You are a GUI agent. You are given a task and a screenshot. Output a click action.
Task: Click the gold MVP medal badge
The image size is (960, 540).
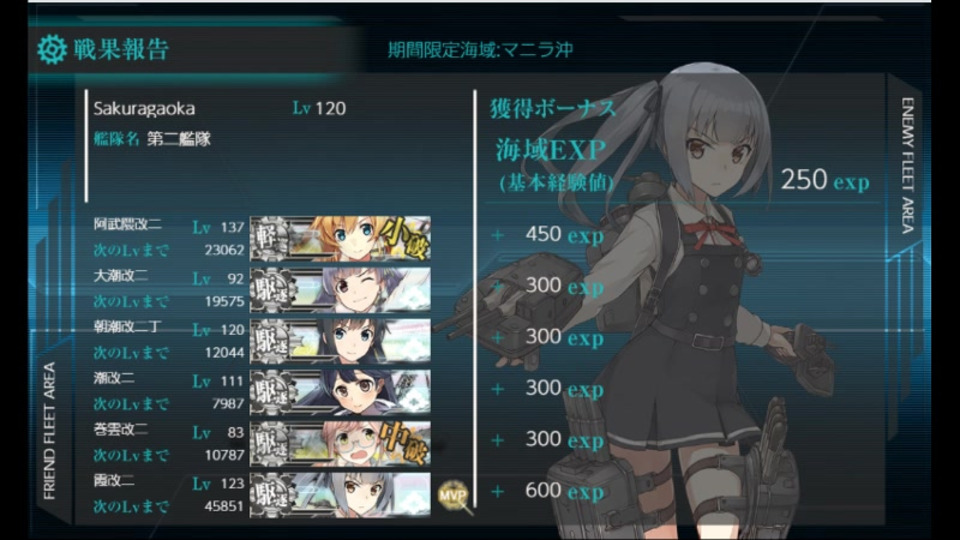pos(454,496)
